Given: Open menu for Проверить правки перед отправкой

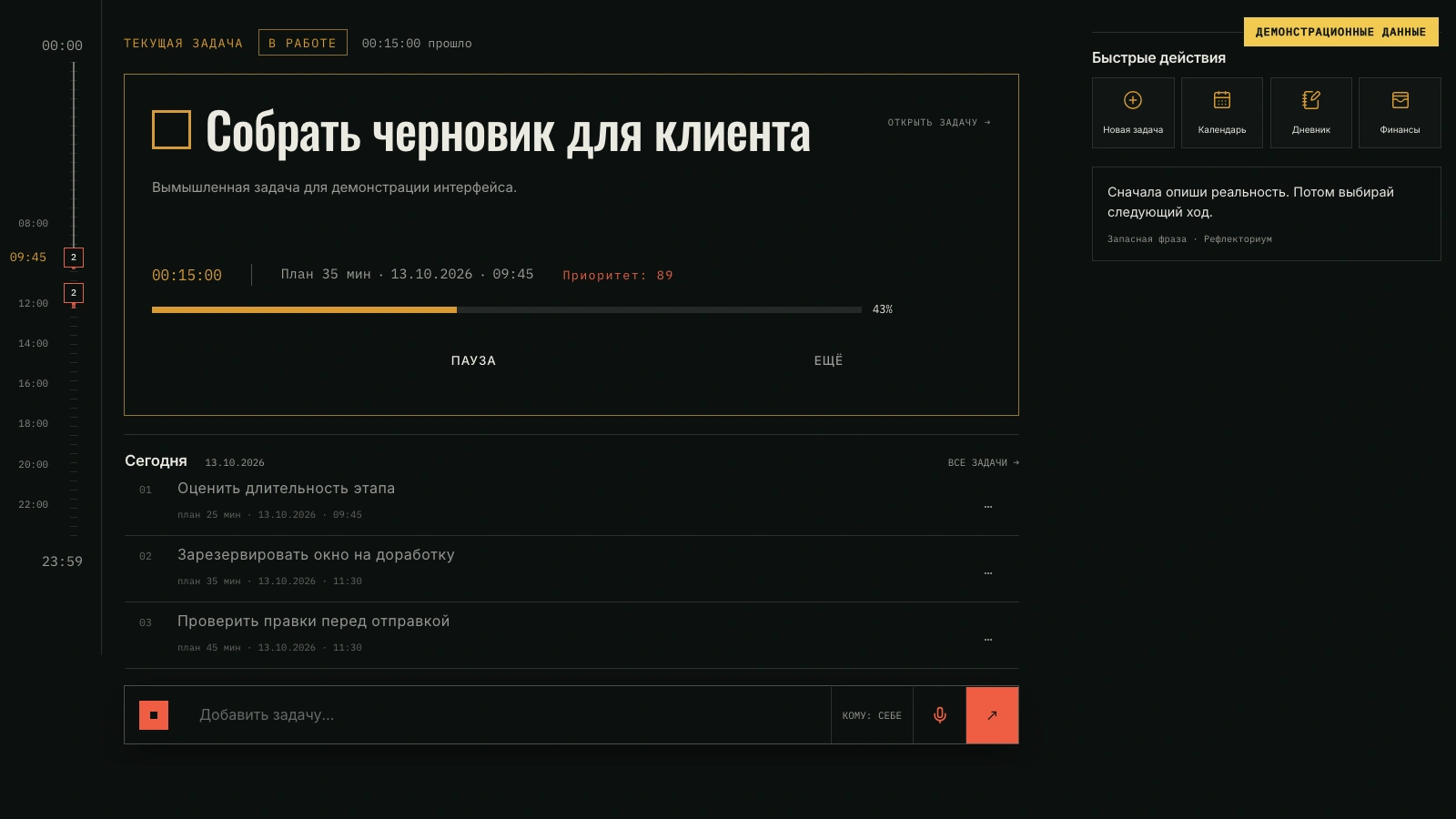Looking at the screenshot, I should (x=988, y=639).
